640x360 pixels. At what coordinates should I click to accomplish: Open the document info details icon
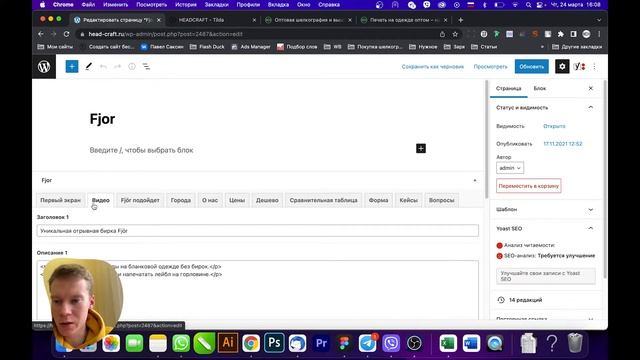pos(132,67)
